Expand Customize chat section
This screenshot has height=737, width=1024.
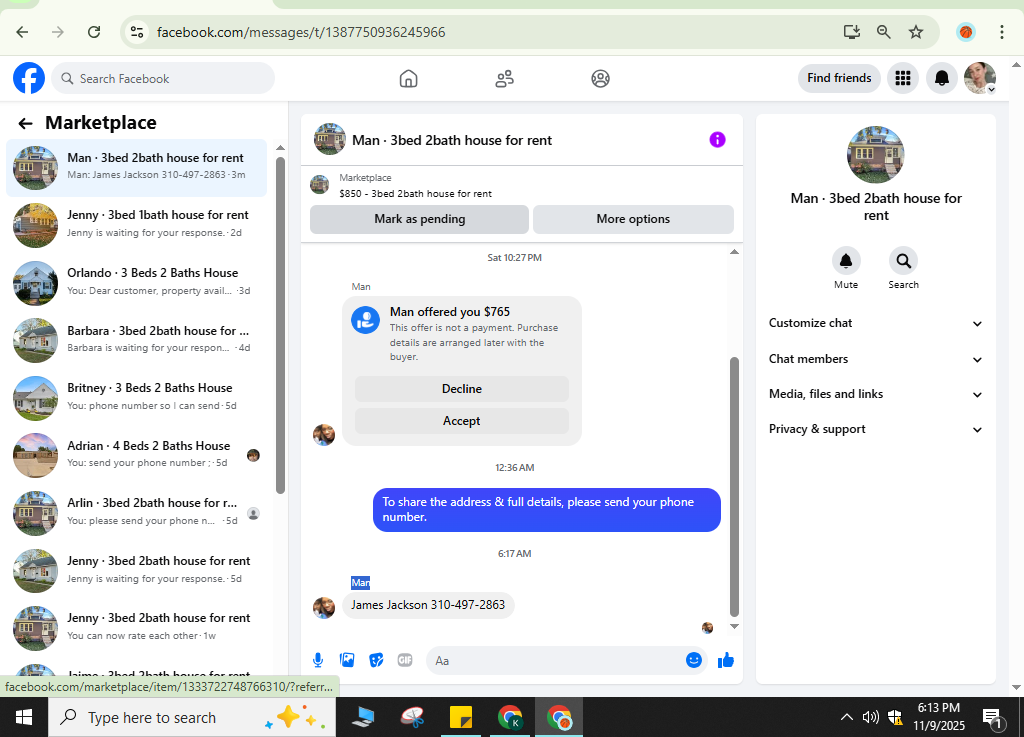coord(875,323)
